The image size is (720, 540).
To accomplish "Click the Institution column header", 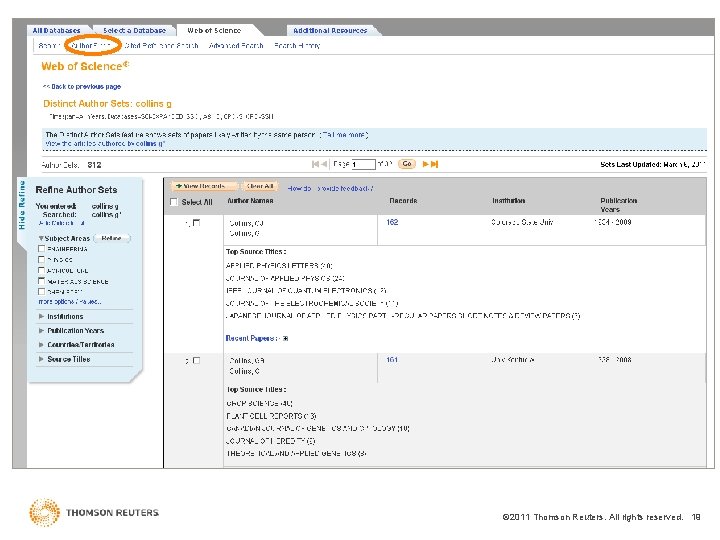I will [x=508, y=201].
